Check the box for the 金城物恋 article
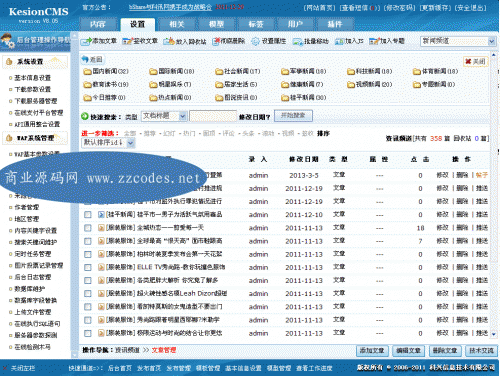The width and height of the screenshot is (500, 376). [x=88, y=228]
